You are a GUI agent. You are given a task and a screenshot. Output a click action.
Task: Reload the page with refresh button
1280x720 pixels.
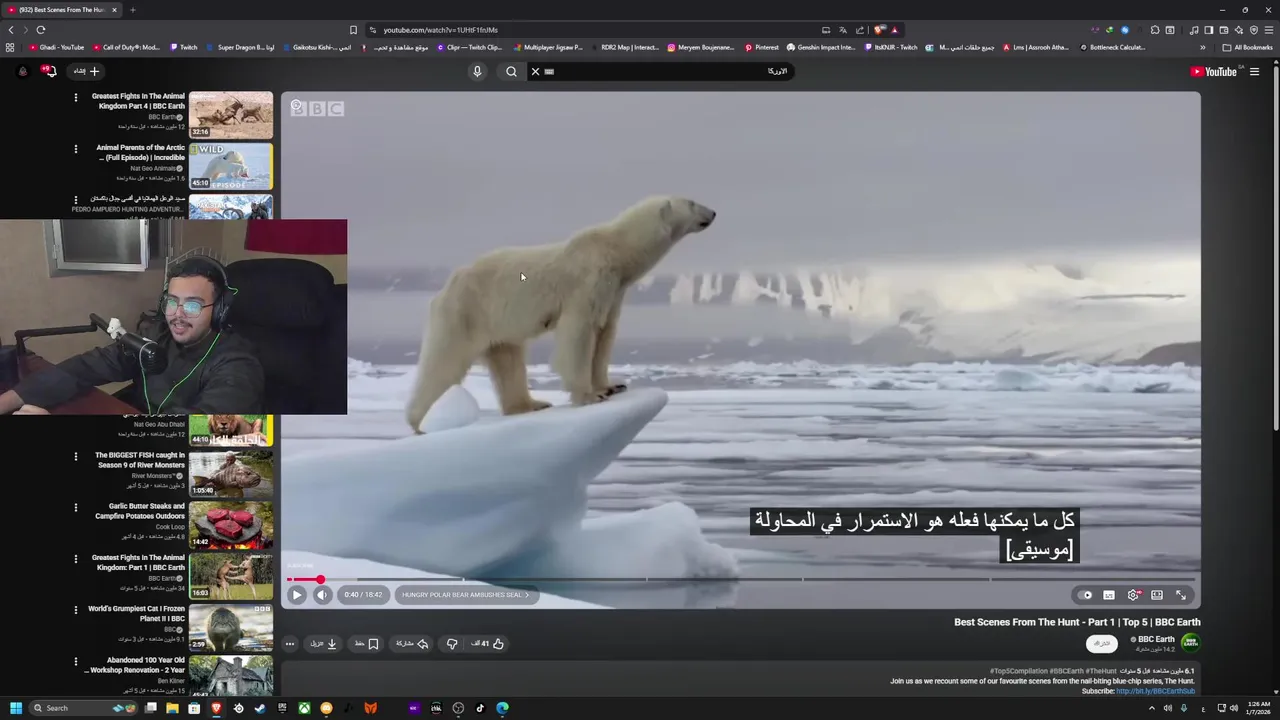coord(41,30)
